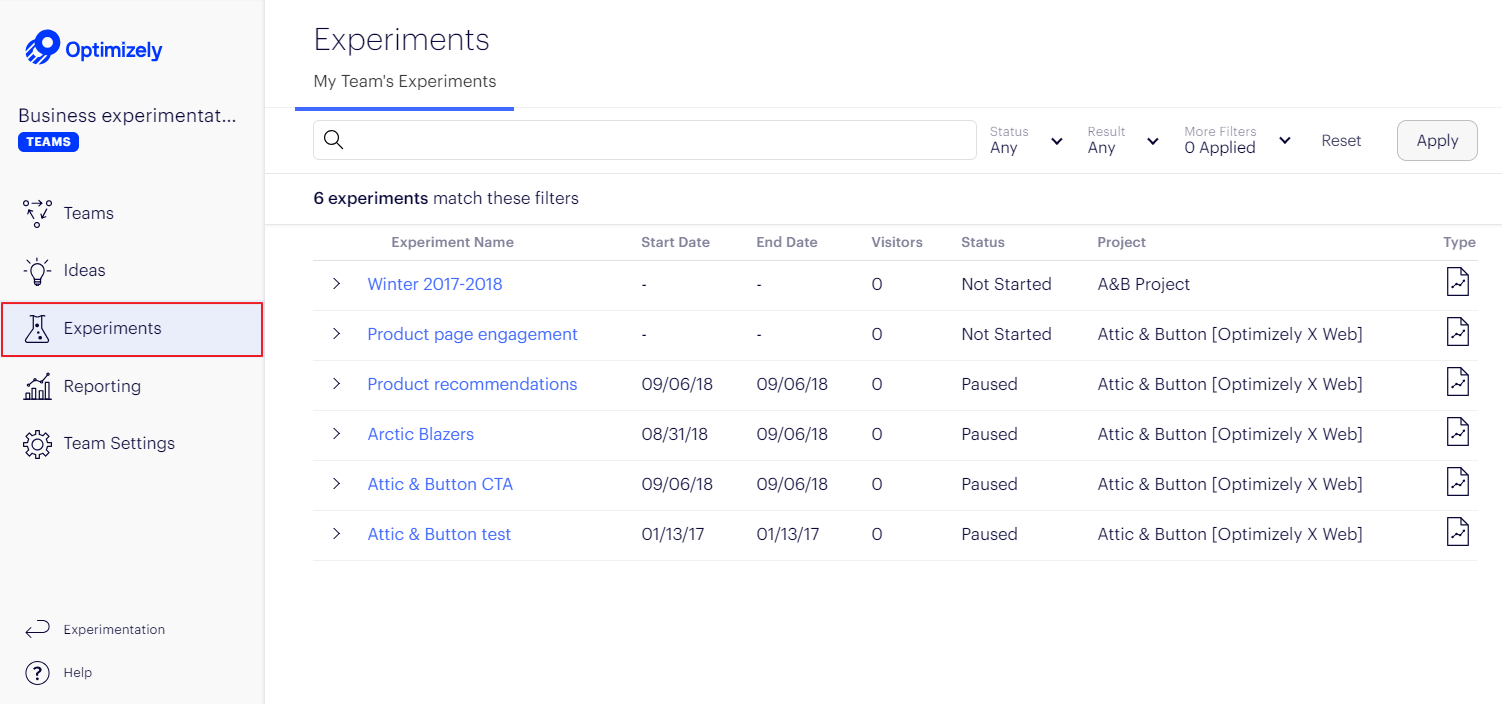
Task: Open the Product recommendations experiment link
Action: pos(472,384)
